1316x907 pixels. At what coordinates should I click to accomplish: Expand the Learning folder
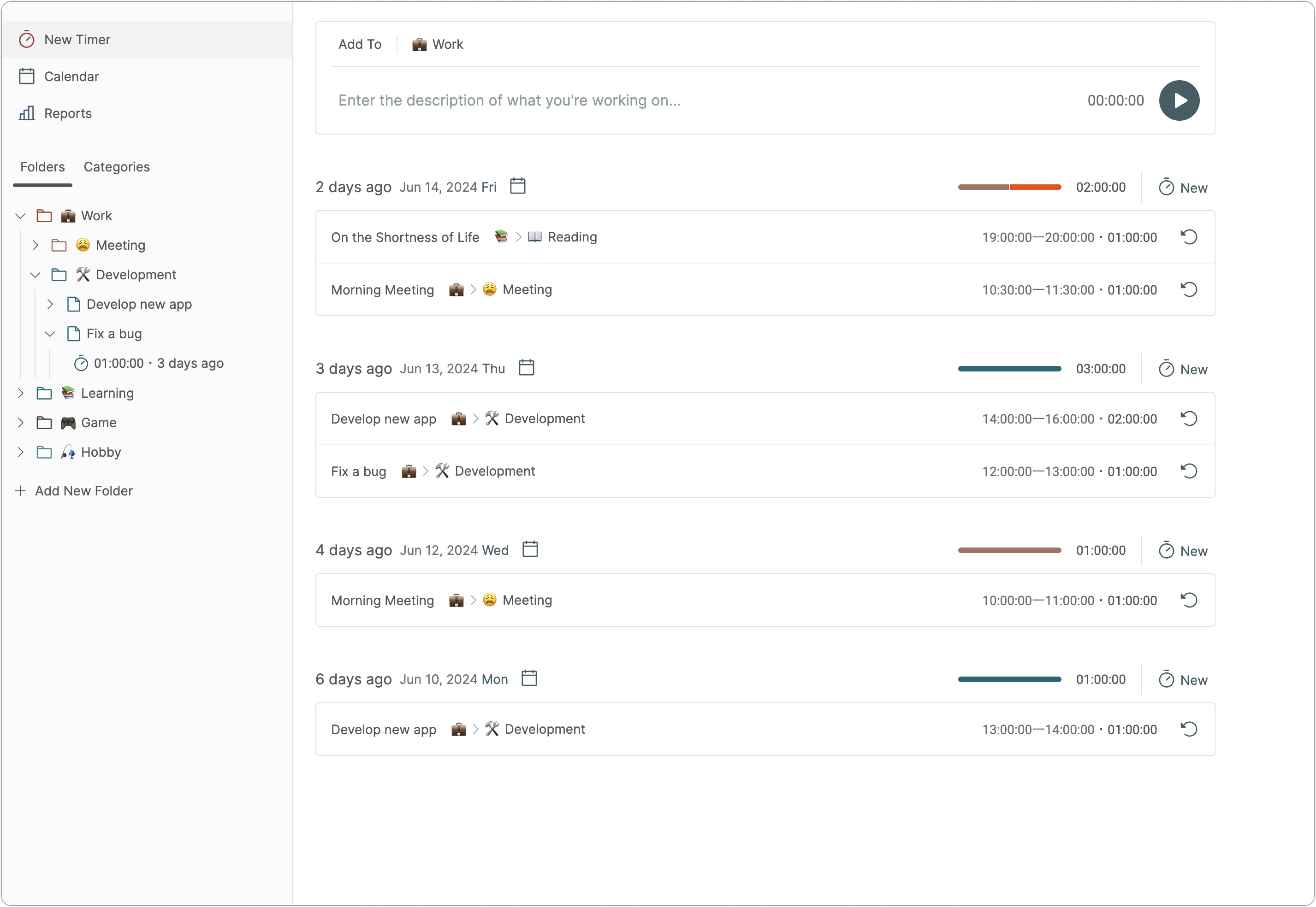click(20, 393)
